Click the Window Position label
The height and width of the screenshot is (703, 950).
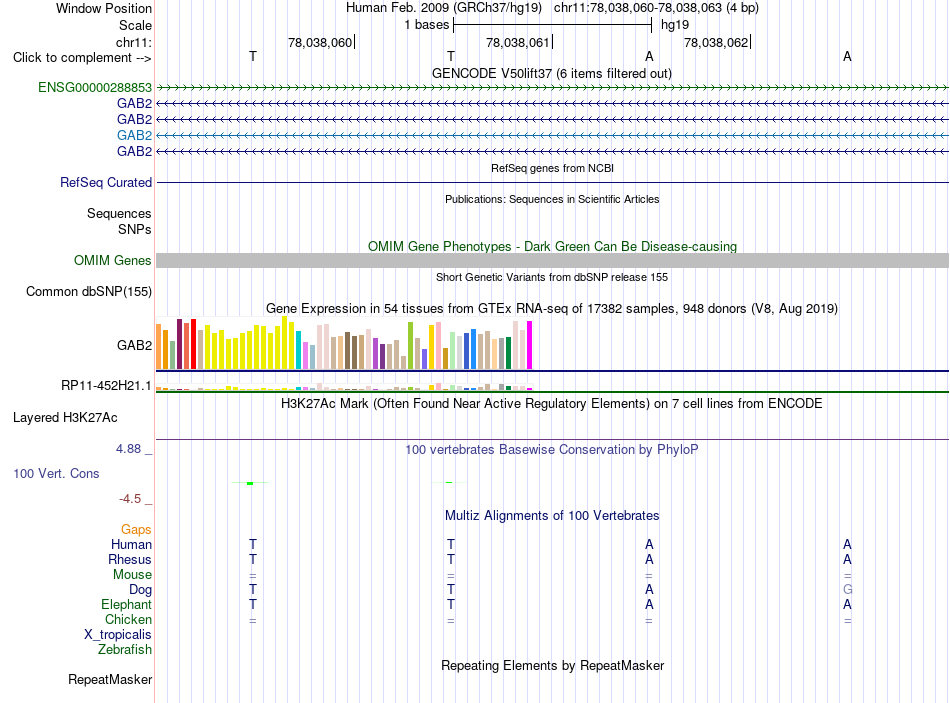[104, 8]
